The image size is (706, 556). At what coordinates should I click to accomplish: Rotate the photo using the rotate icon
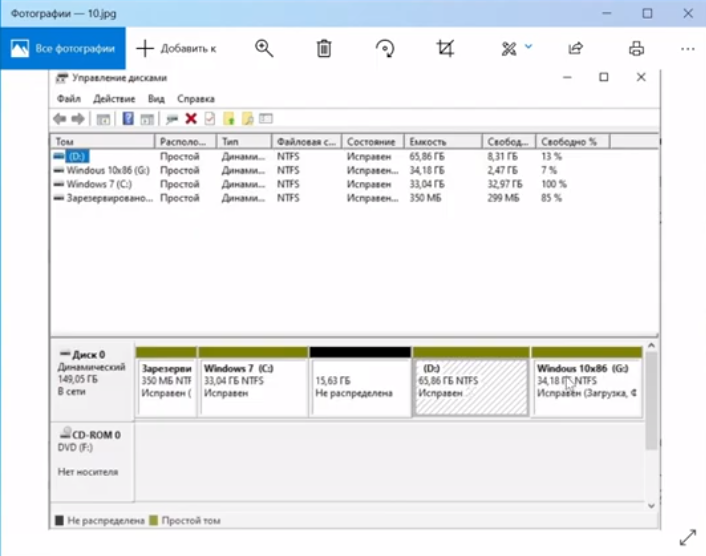tap(385, 48)
